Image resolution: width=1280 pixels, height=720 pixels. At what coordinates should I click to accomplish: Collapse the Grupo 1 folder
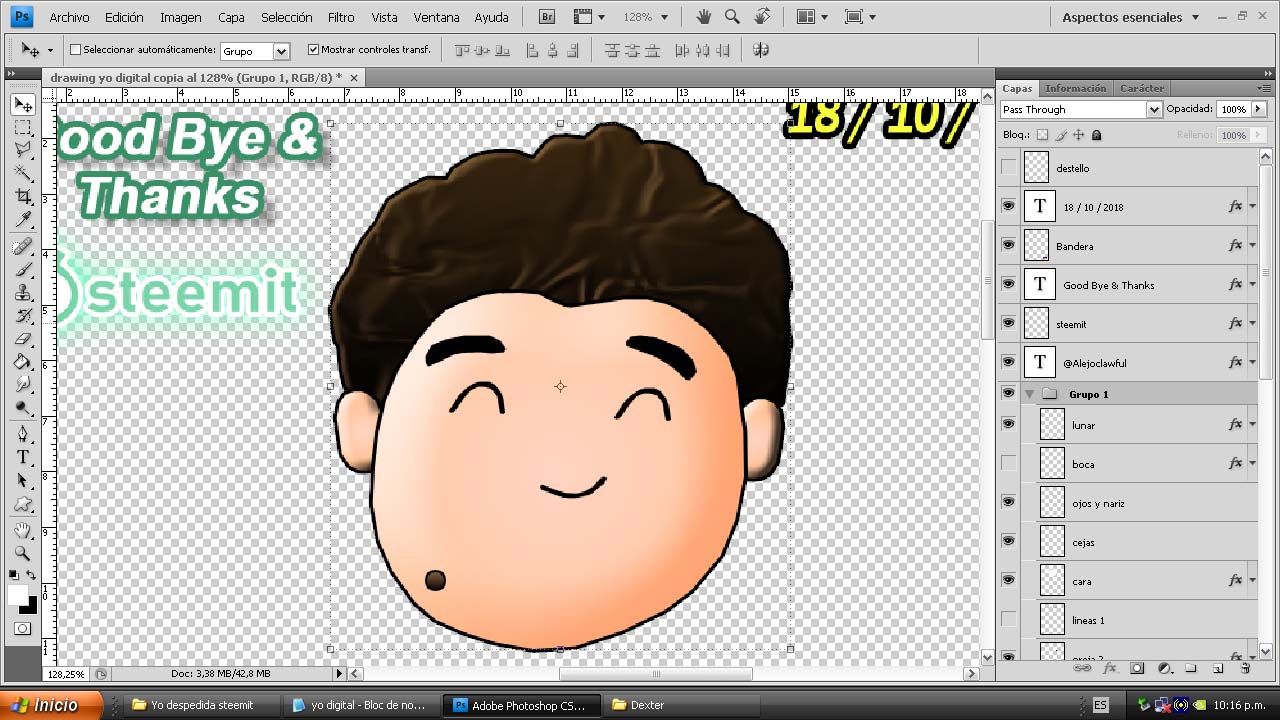[x=1029, y=394]
